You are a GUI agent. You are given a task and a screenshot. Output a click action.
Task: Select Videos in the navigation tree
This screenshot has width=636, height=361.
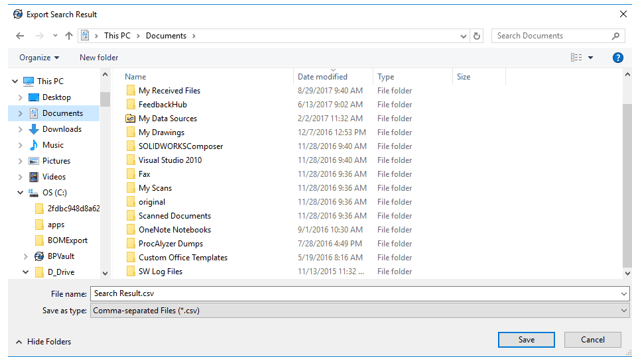54,177
